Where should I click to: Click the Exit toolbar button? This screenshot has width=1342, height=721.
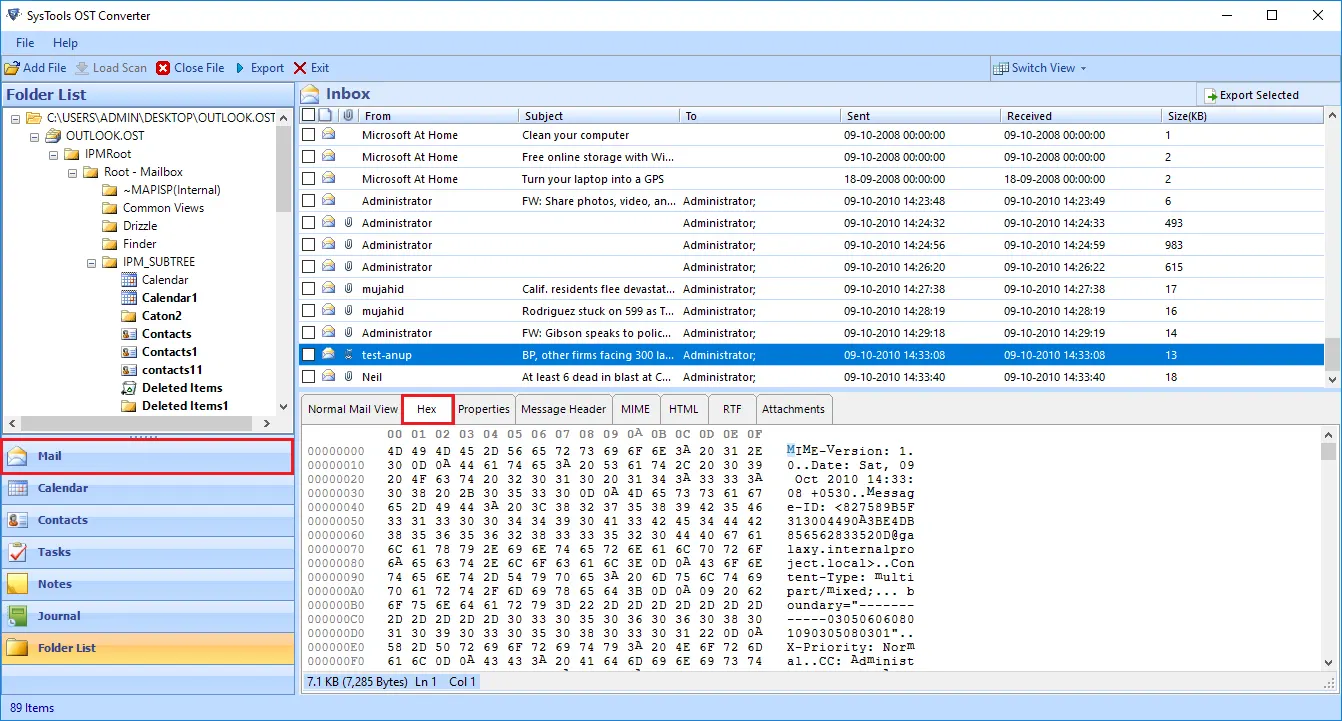pos(311,68)
